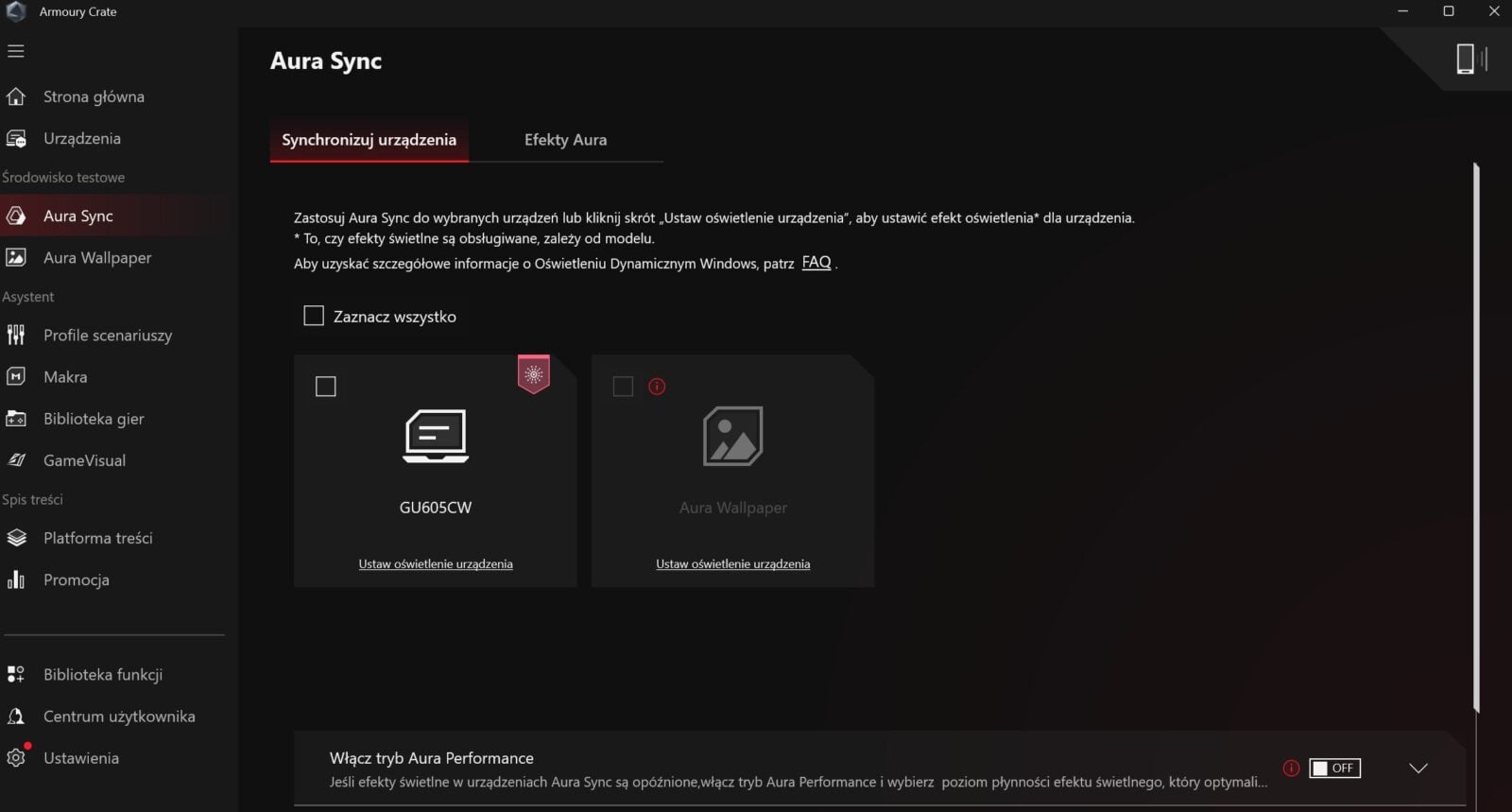The height and width of the screenshot is (812, 1512).
Task: Click the GU605CW device name
Action: pyautogui.click(x=436, y=508)
